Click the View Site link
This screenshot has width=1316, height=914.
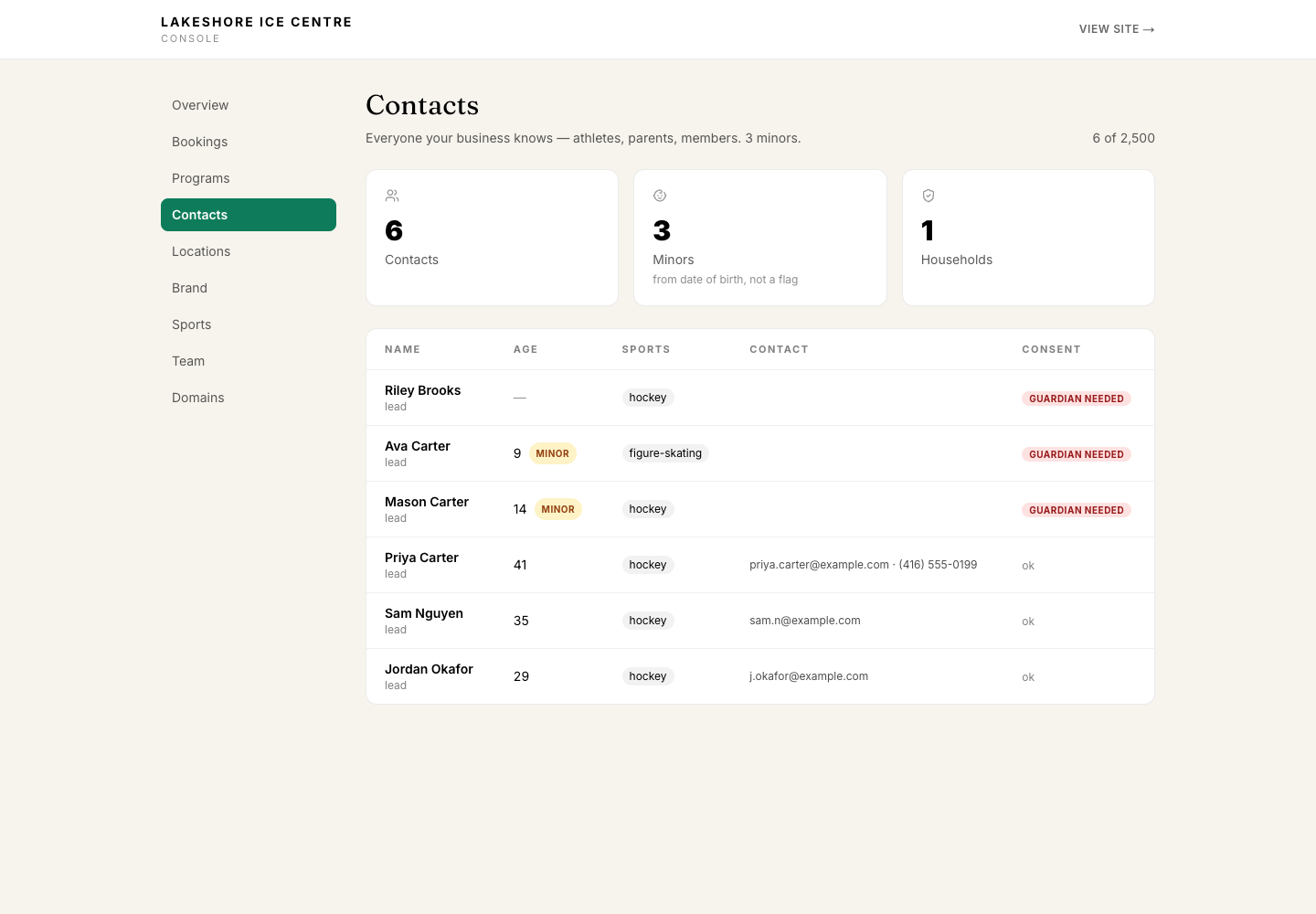pyautogui.click(x=1117, y=29)
